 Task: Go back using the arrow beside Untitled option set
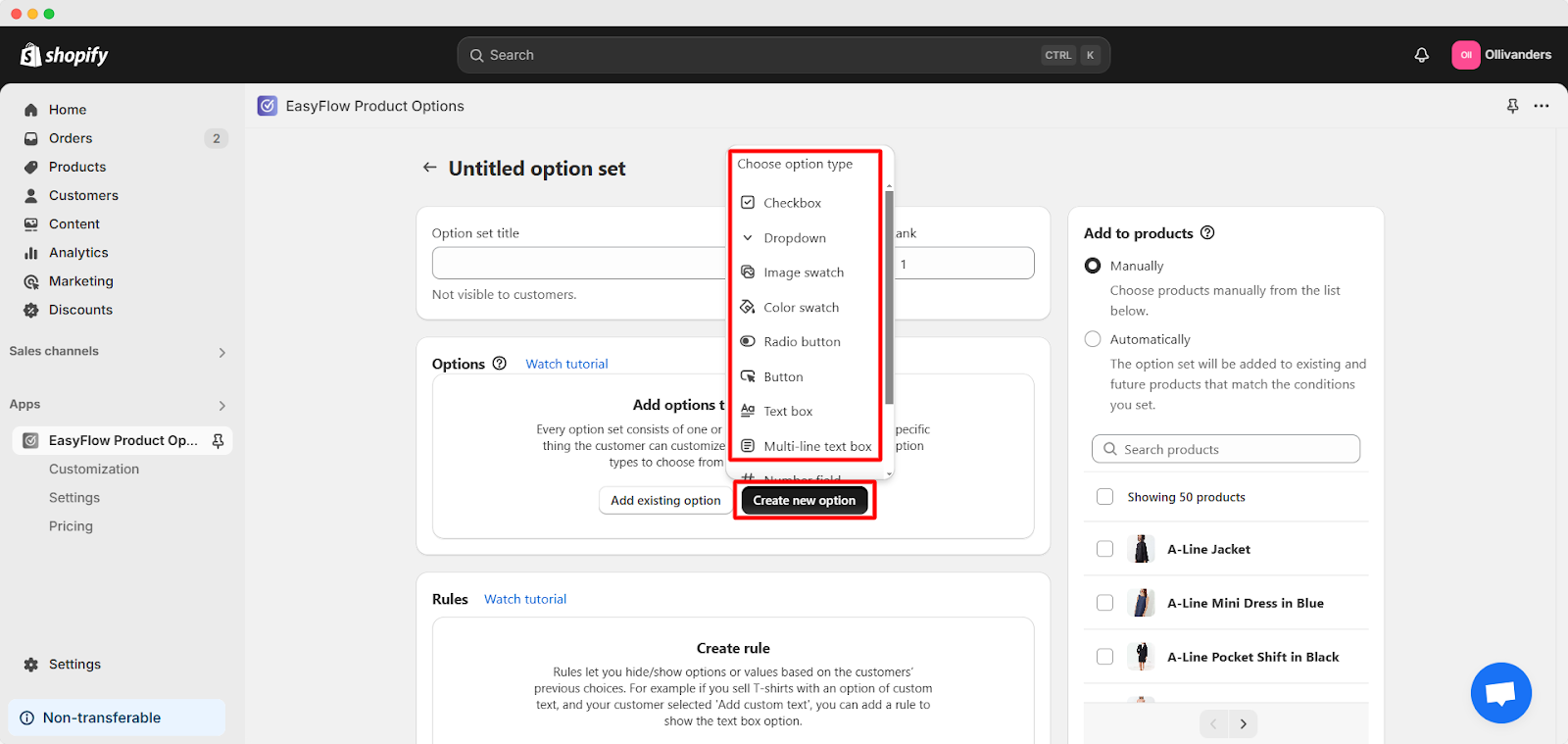click(429, 168)
